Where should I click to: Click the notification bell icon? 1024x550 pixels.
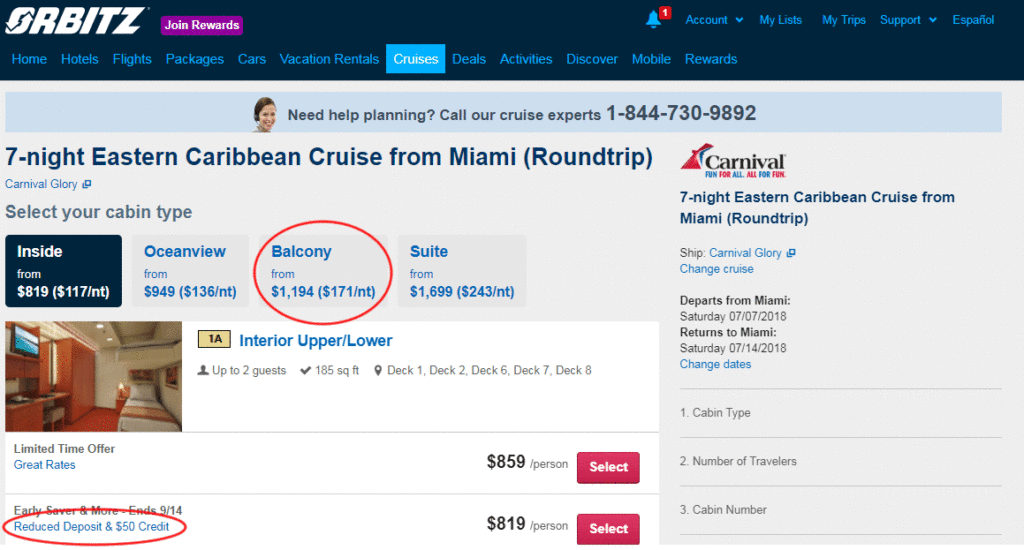point(654,20)
